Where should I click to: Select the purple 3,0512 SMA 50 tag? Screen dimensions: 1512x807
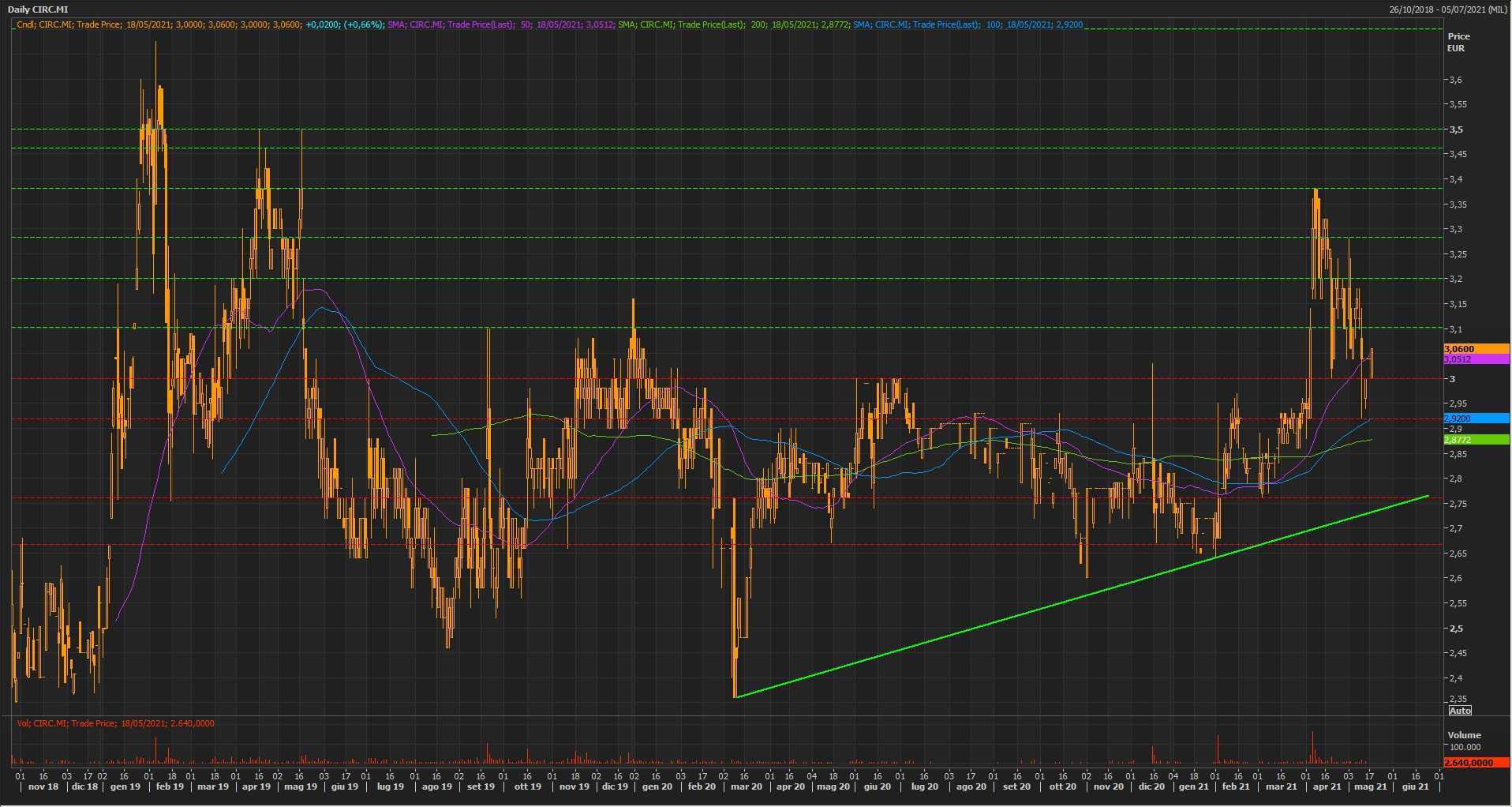[1475, 359]
